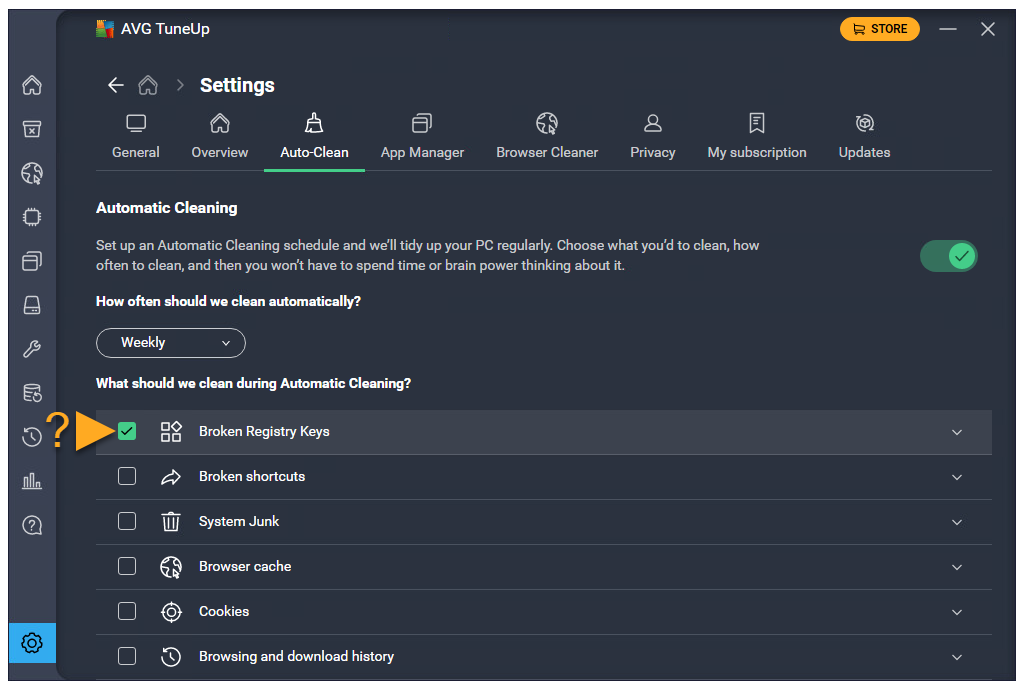1027x688 pixels.
Task: Uncheck the Broken Registry Keys checkbox
Action: (x=127, y=431)
